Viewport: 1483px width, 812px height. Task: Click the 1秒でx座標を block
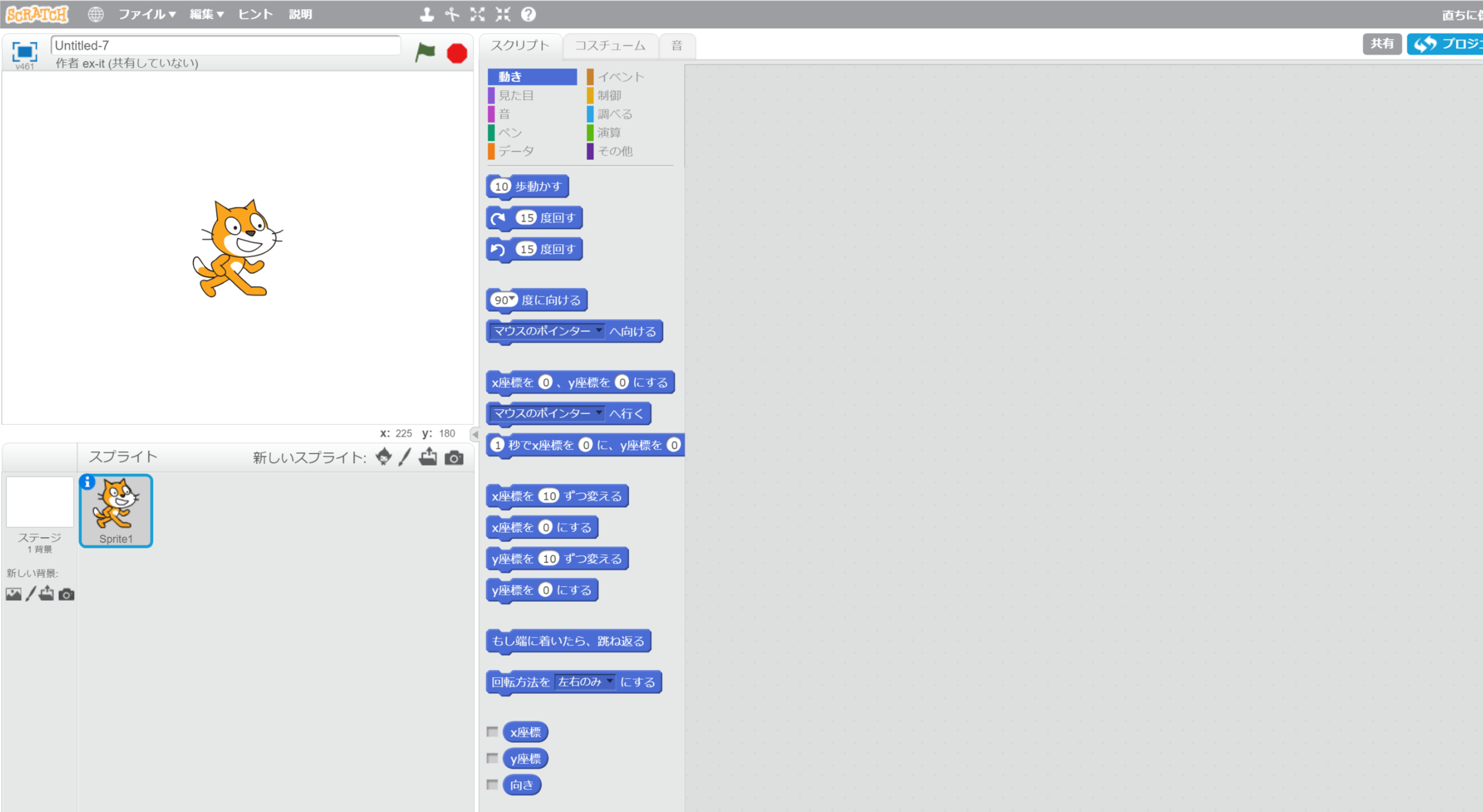(x=585, y=445)
